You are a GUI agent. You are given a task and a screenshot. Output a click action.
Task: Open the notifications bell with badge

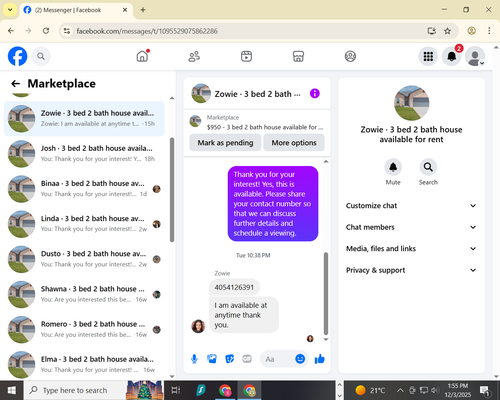point(452,56)
